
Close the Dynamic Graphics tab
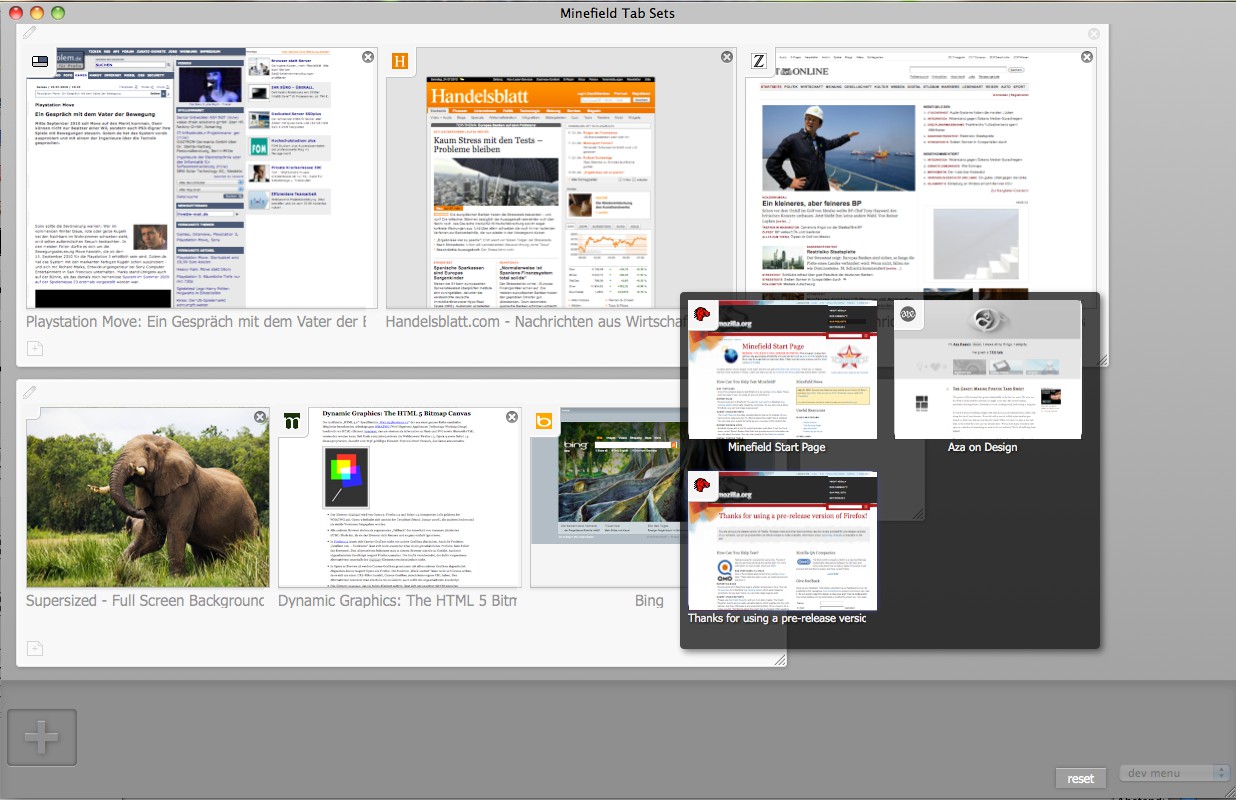(x=512, y=417)
